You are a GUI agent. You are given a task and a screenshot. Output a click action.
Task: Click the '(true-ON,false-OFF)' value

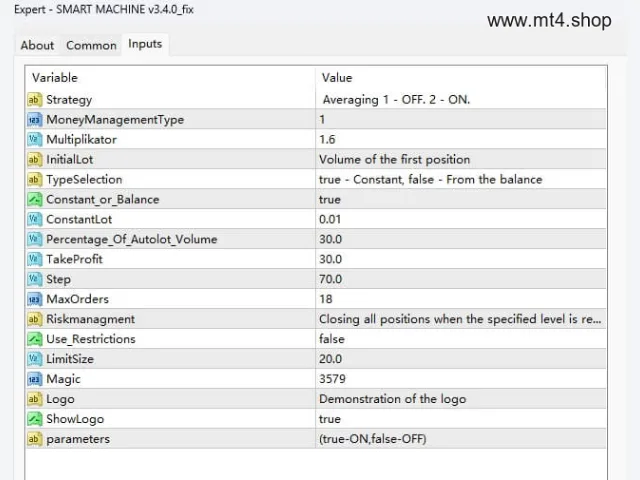[x=373, y=439]
